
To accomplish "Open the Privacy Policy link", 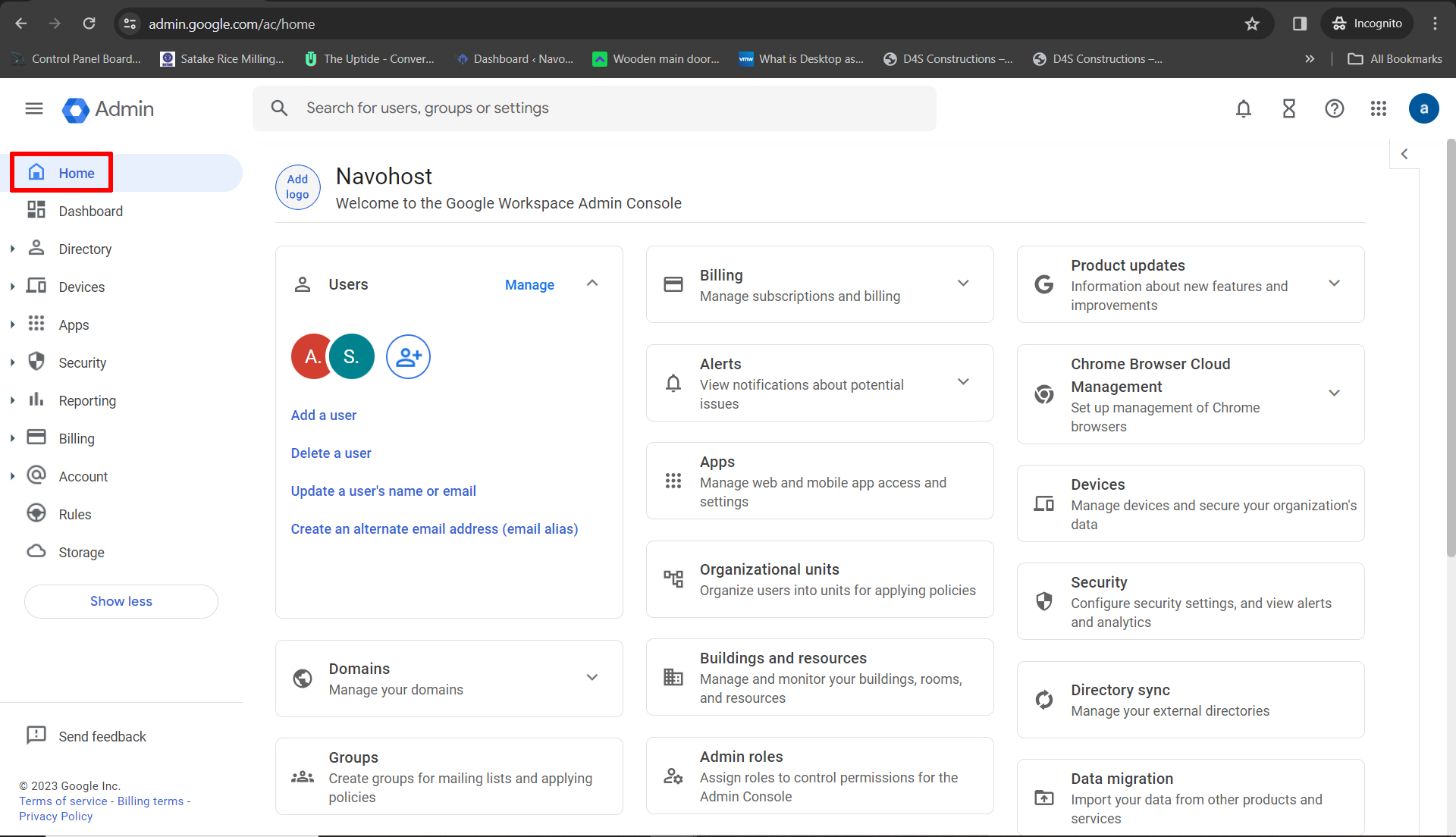I will [x=56, y=817].
